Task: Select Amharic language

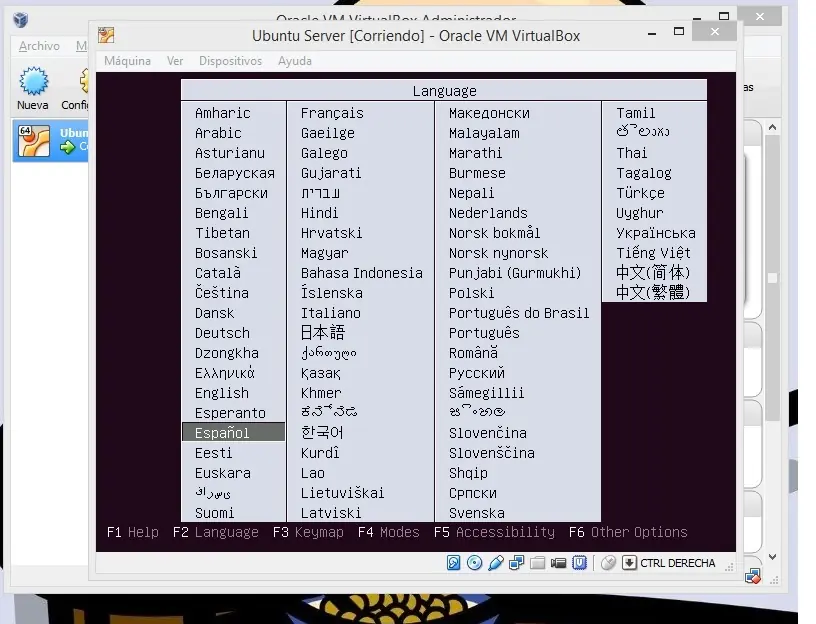Action: click(x=223, y=113)
